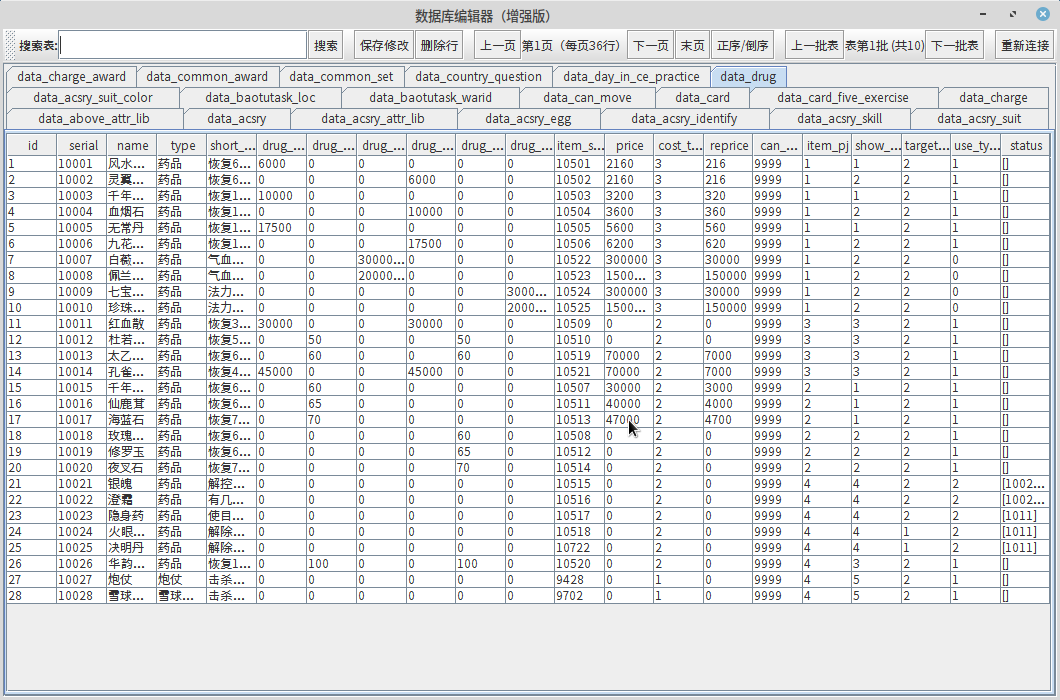Switch to data_acsry_skill tab

pyautogui.click(x=840, y=118)
